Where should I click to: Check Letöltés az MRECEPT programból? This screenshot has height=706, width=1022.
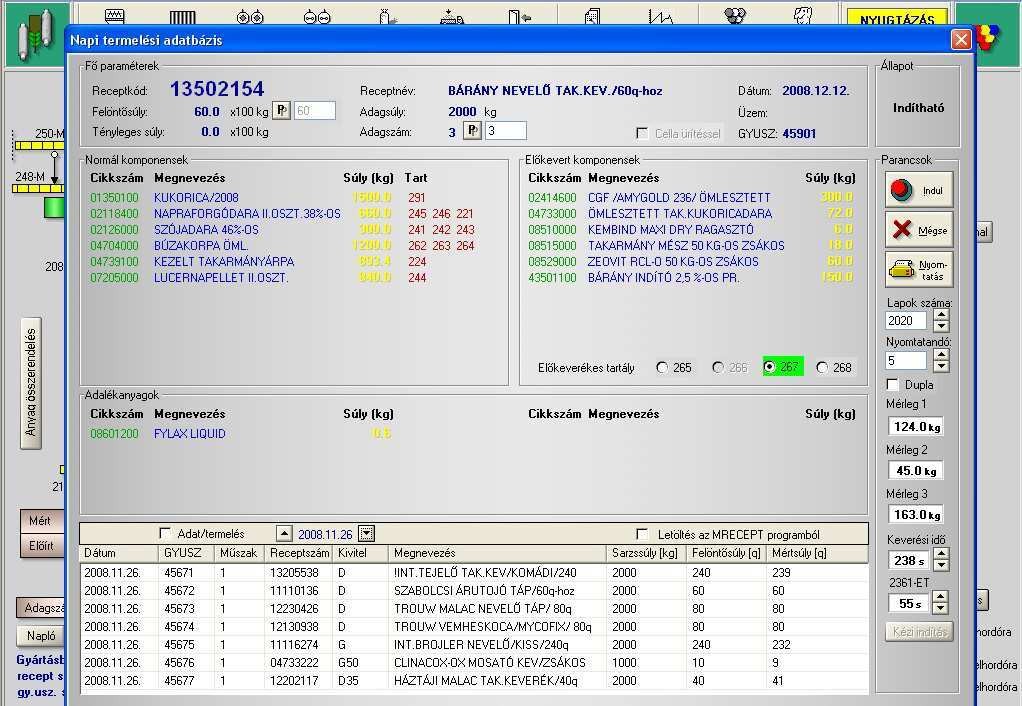[642, 534]
